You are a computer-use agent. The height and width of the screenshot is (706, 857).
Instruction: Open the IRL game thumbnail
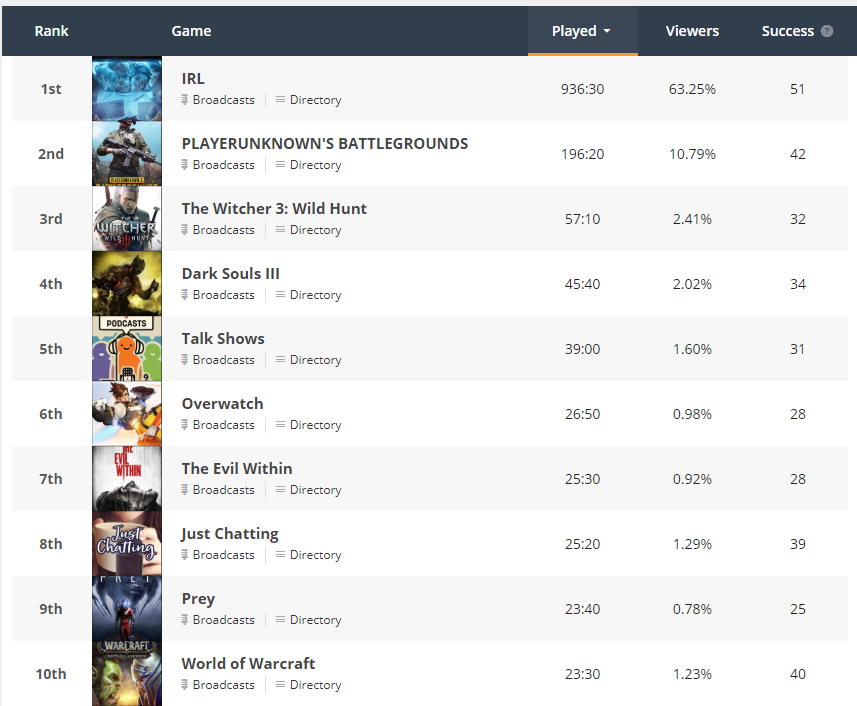127,89
